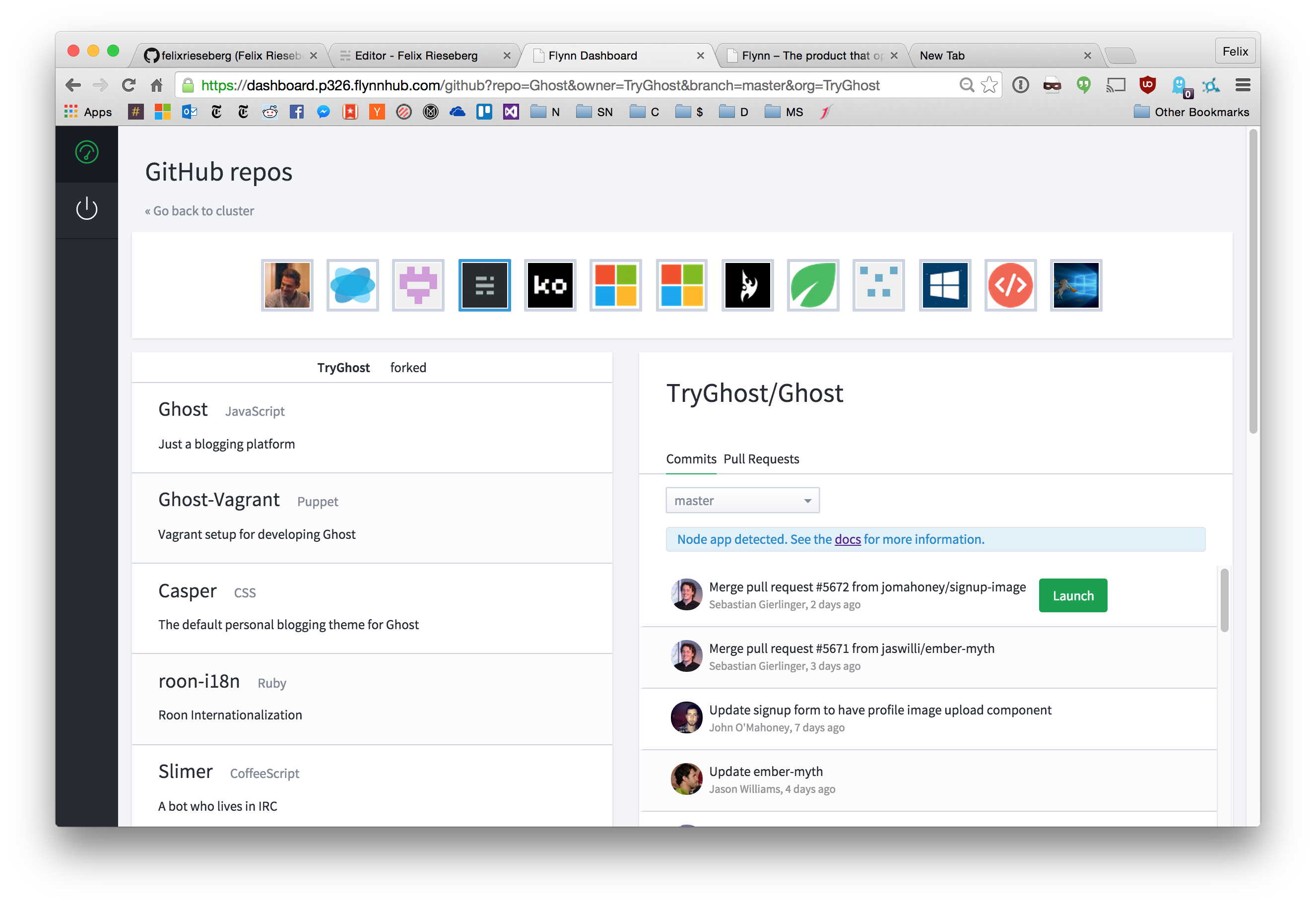Click the bookmark star in address bar
The width and height of the screenshot is (1316, 906).
tap(989, 85)
